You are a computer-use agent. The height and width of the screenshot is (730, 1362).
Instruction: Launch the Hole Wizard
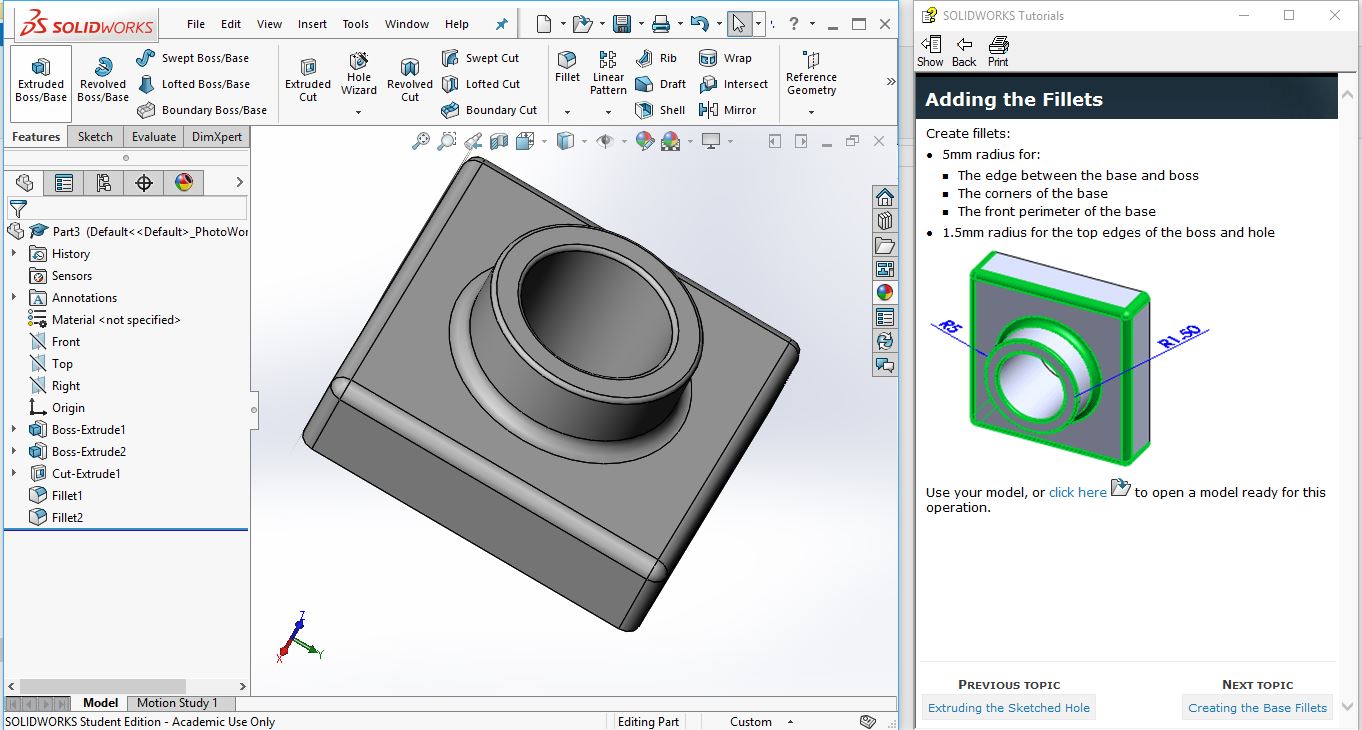pyautogui.click(x=359, y=76)
